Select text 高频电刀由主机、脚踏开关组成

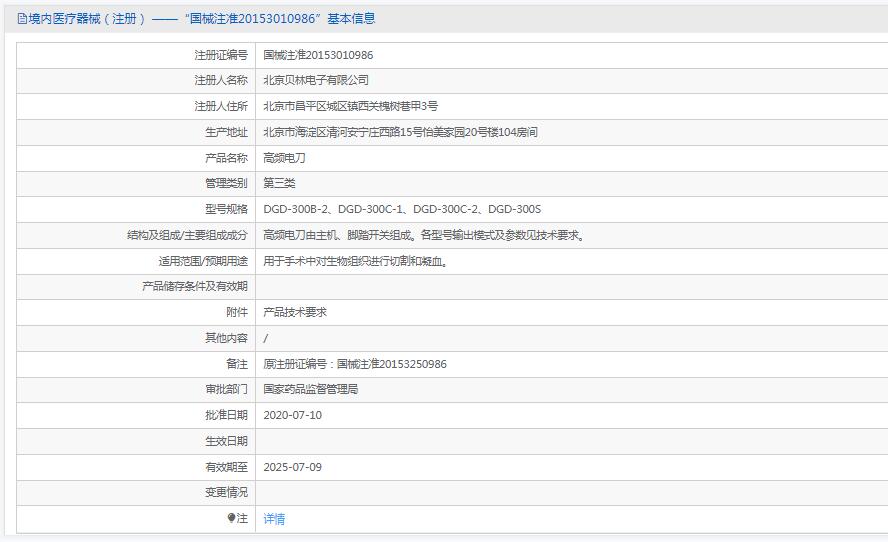(x=338, y=235)
